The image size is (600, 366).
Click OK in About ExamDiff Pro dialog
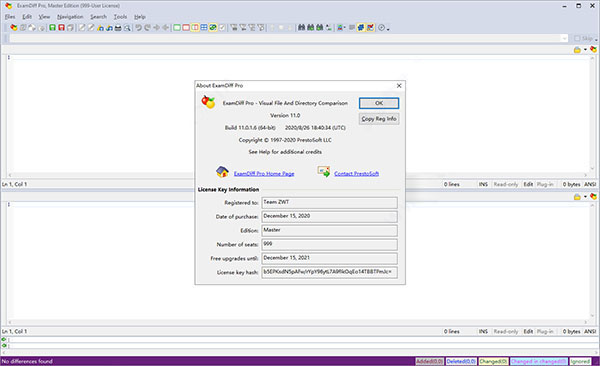tap(379, 103)
